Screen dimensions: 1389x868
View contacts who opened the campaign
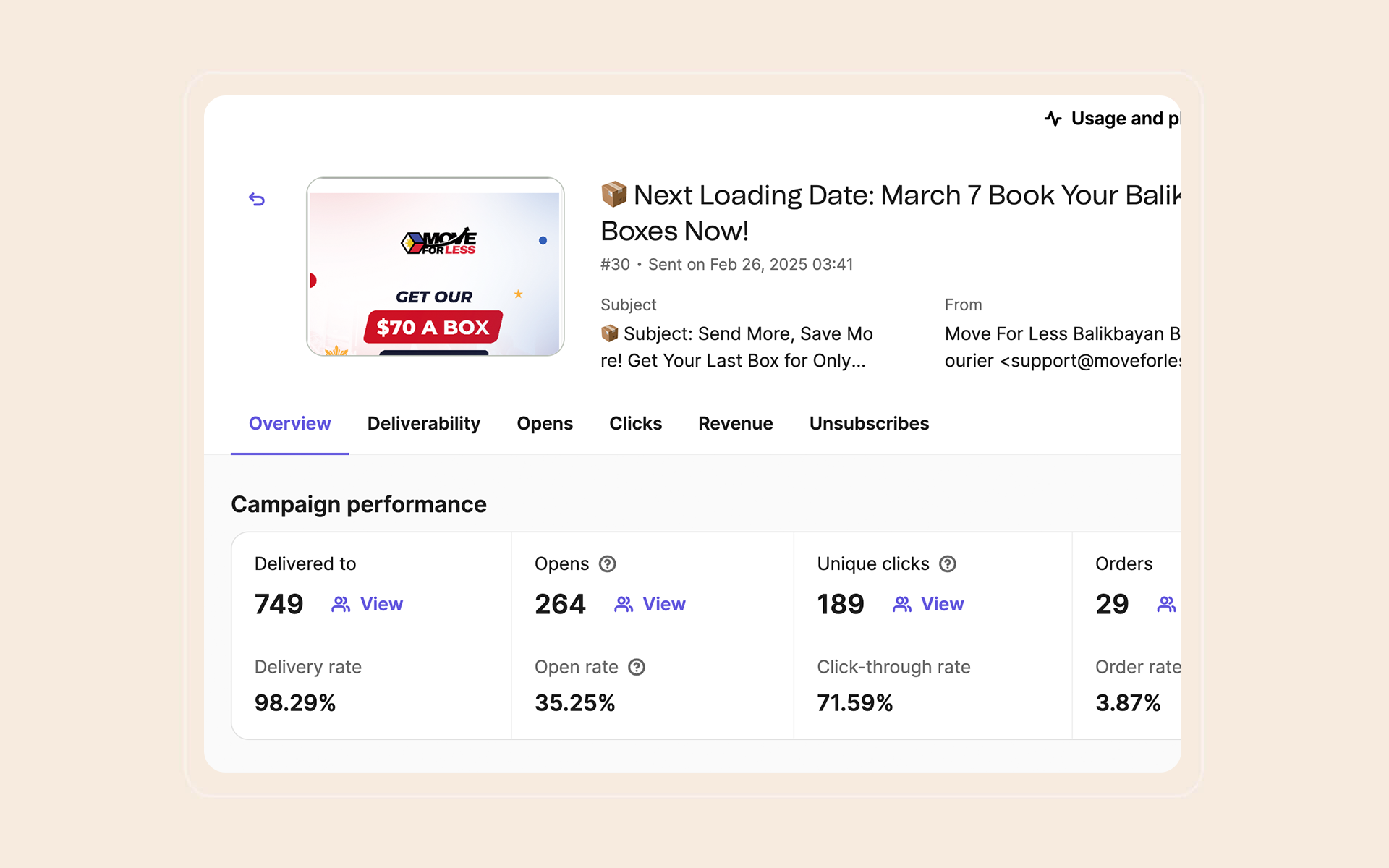click(x=663, y=604)
